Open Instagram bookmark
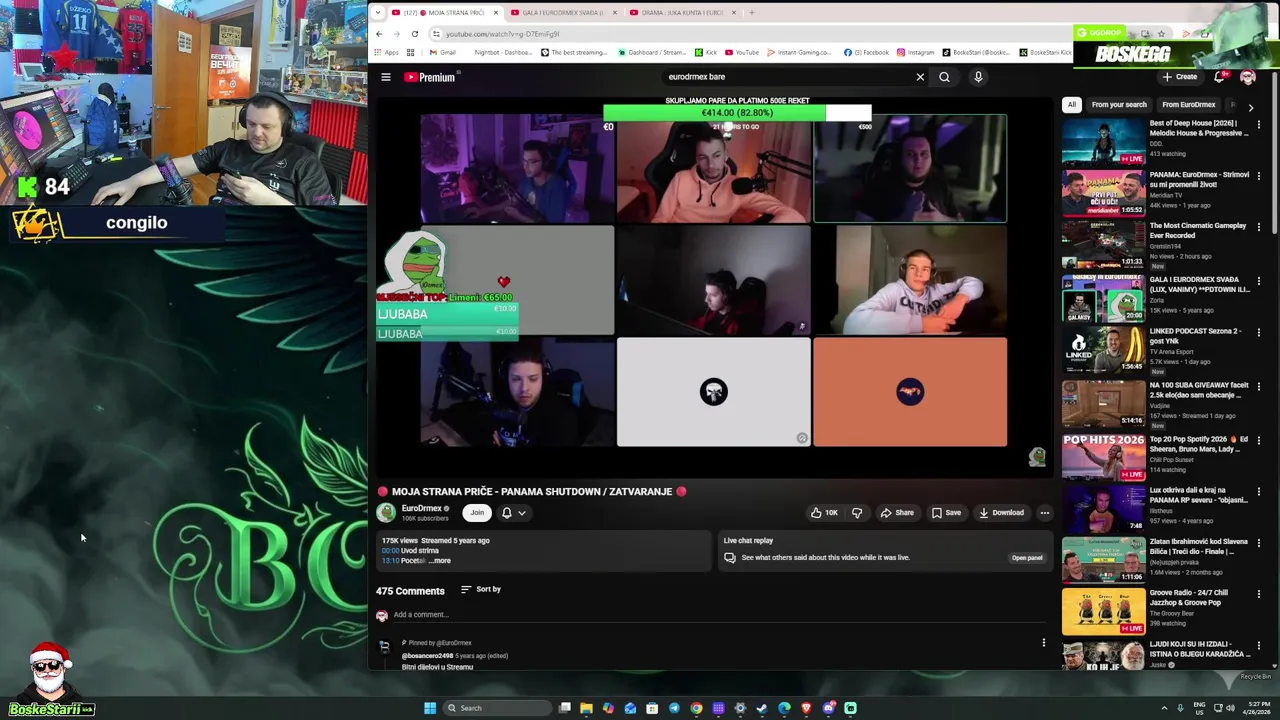Image resolution: width=1280 pixels, height=720 pixels. tap(915, 52)
